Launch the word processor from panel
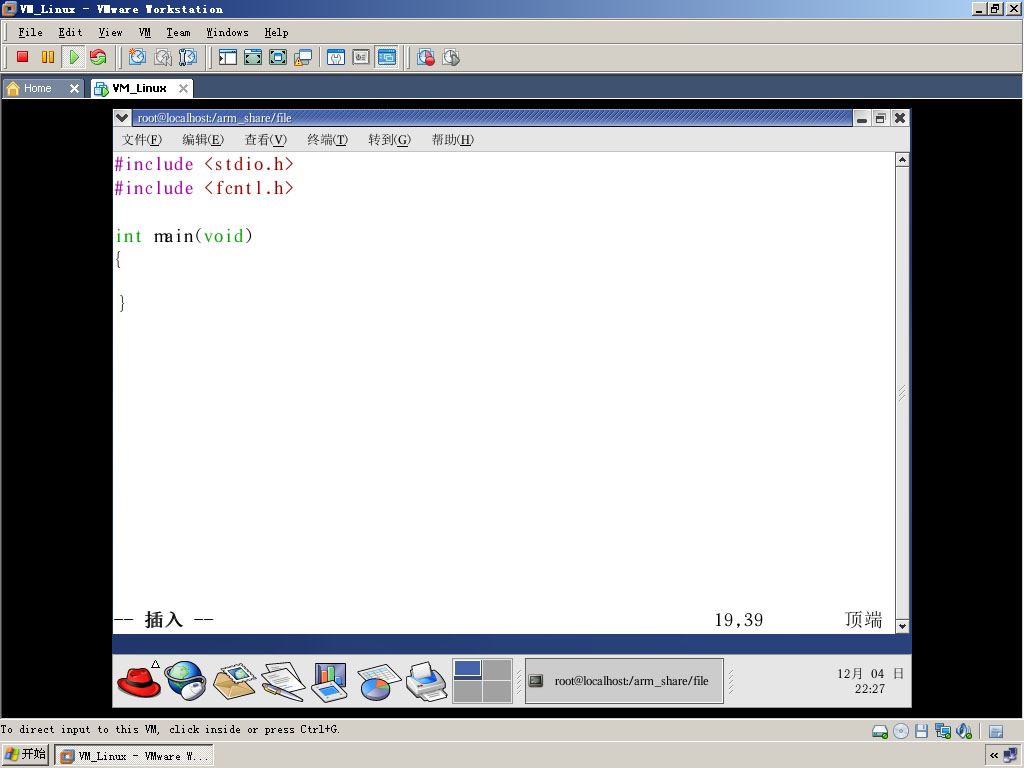 [x=283, y=681]
